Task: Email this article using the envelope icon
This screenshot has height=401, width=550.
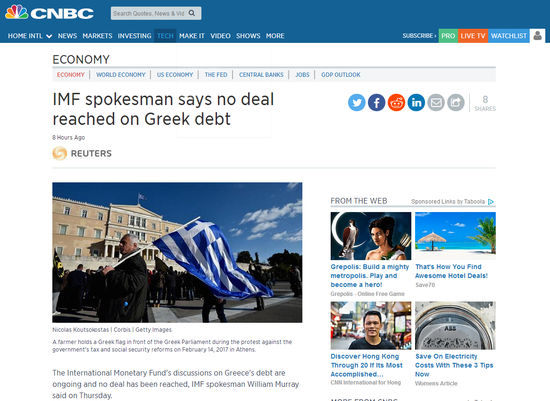Action: (436, 102)
